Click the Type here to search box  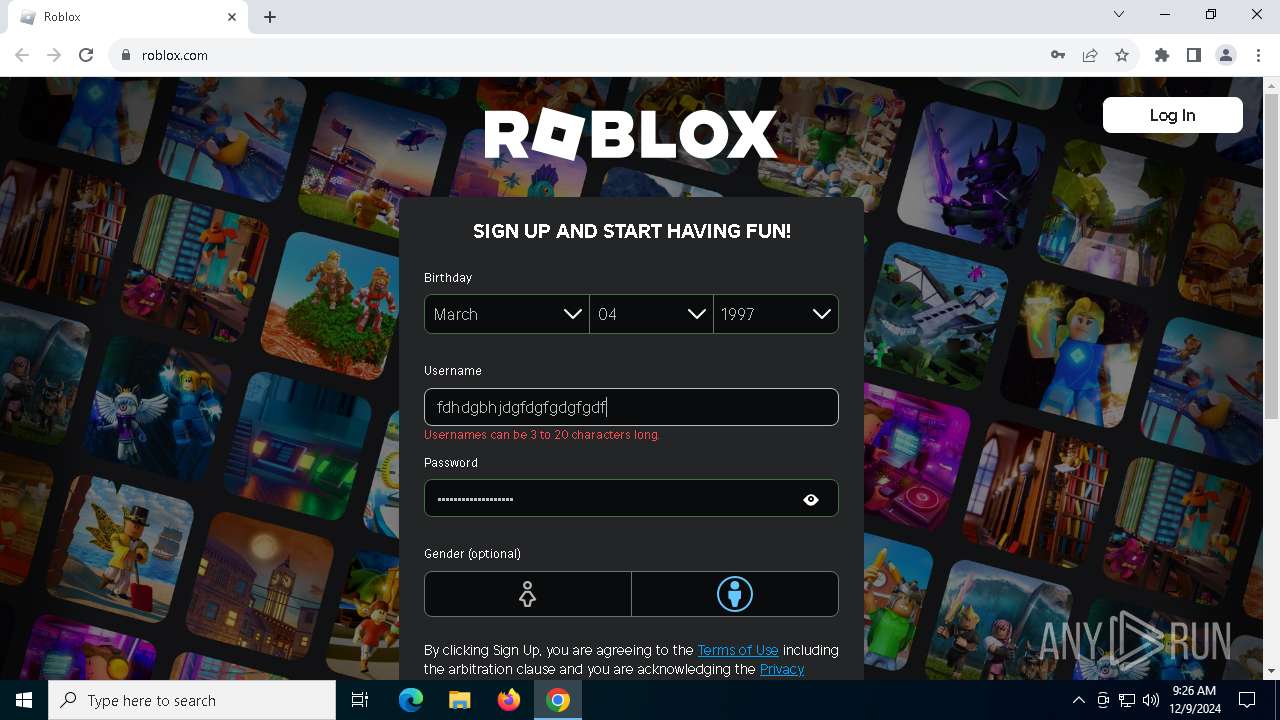click(x=192, y=700)
